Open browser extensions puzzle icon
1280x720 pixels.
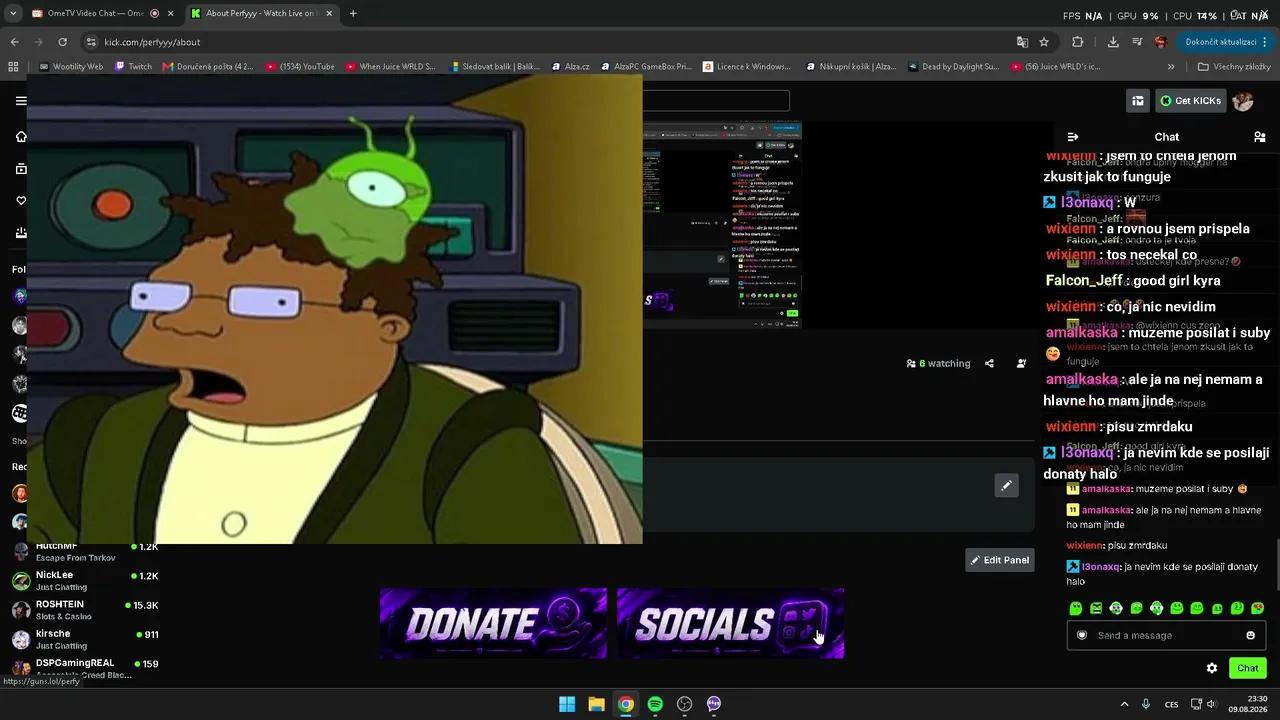[x=1077, y=42]
